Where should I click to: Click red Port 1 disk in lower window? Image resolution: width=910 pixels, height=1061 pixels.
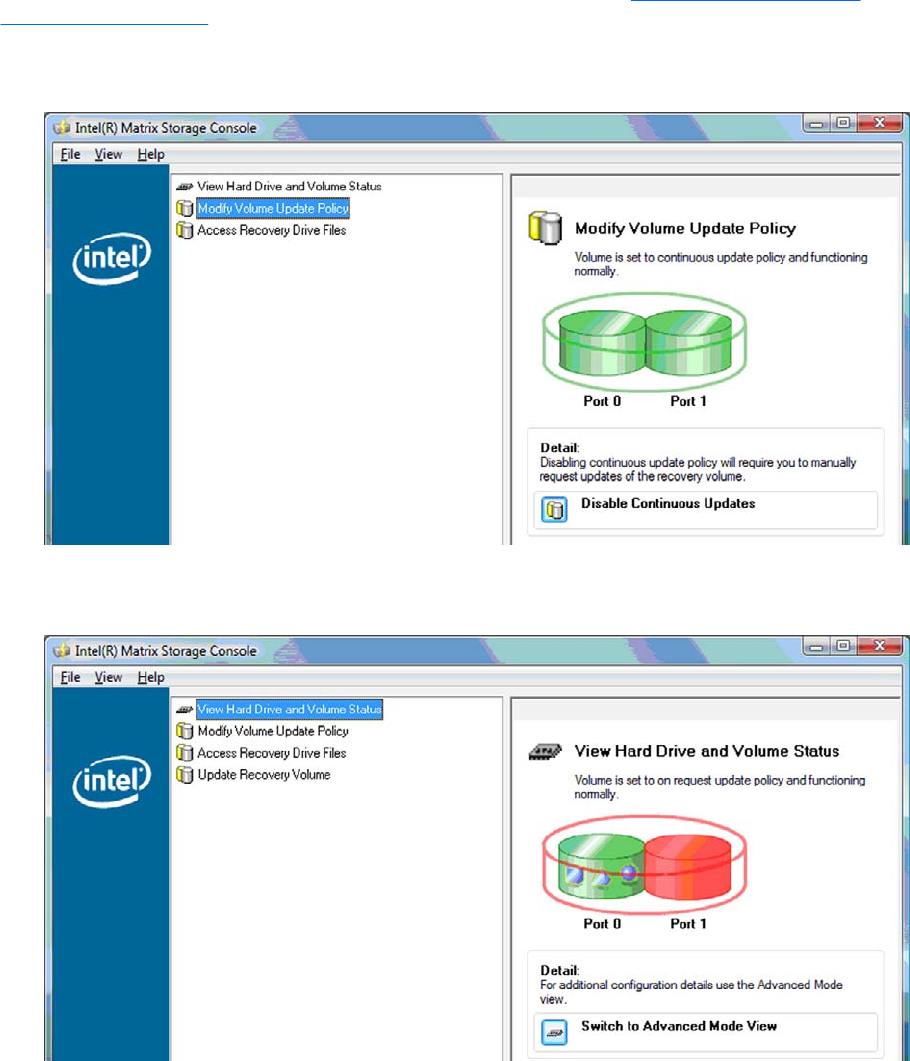(689, 865)
